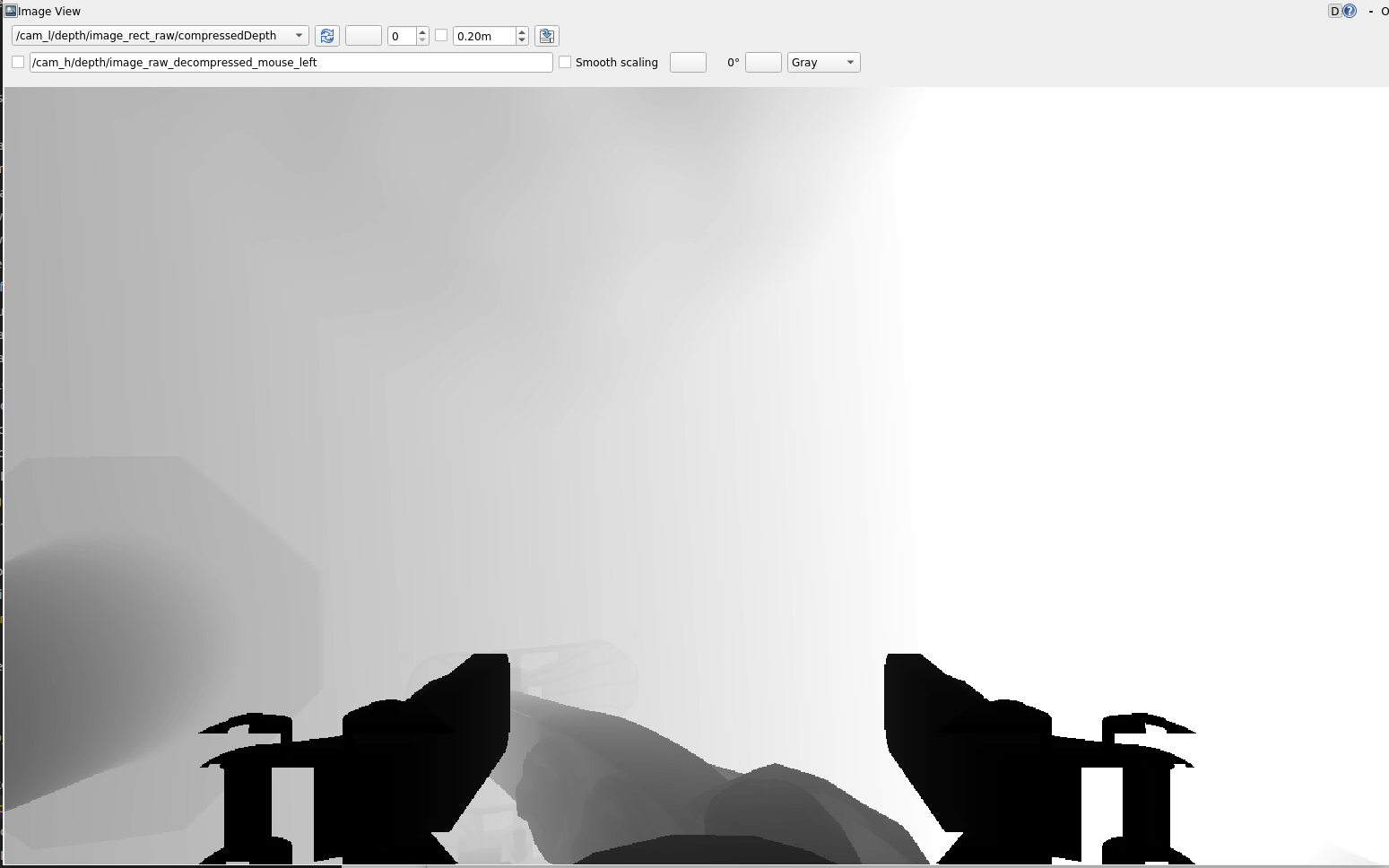This screenshot has height=868, width=1389.
Task: Enable mouse click publishing checkbox
Action: (18, 63)
